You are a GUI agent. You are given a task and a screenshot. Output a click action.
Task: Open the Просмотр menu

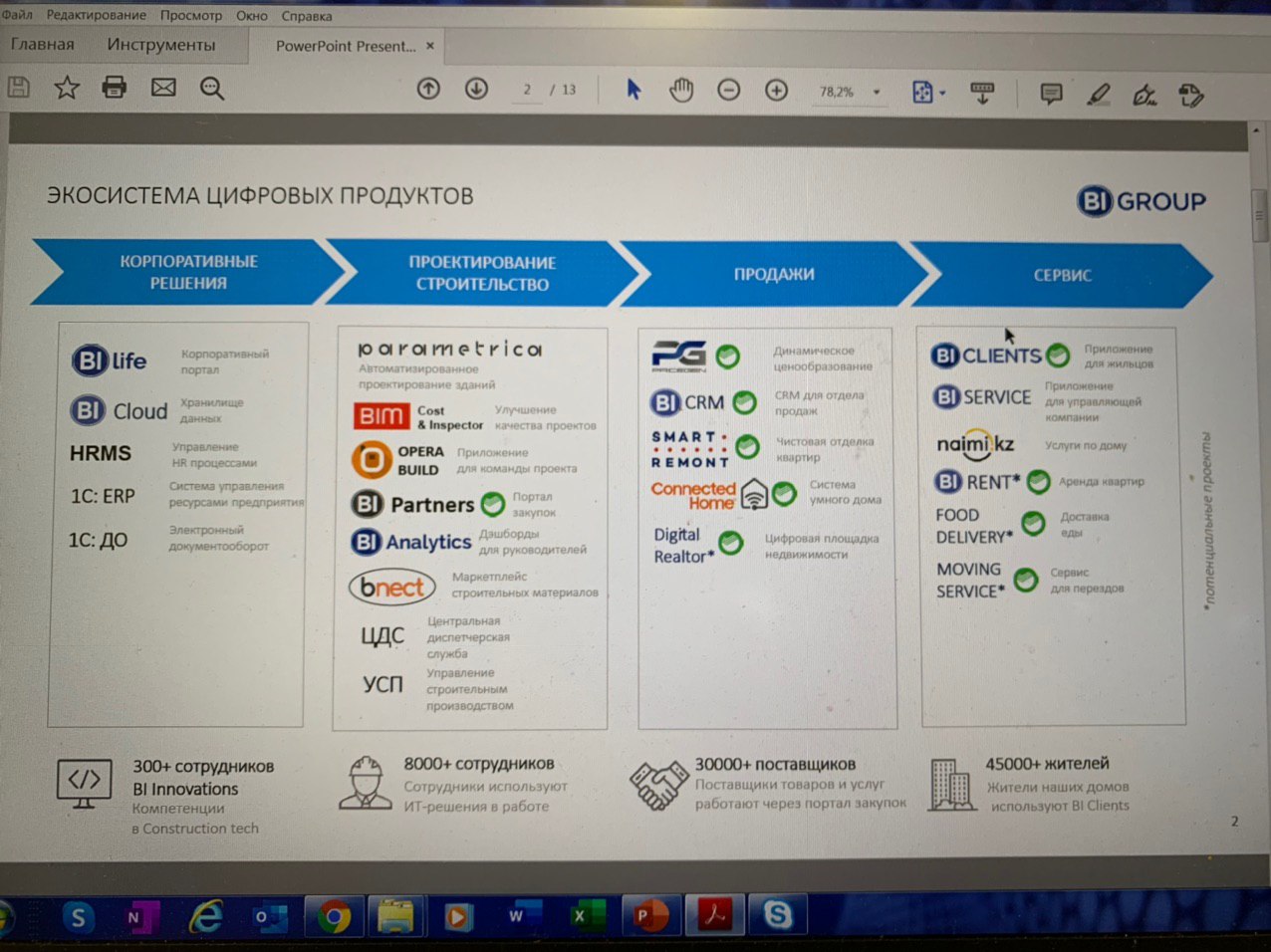point(191,15)
